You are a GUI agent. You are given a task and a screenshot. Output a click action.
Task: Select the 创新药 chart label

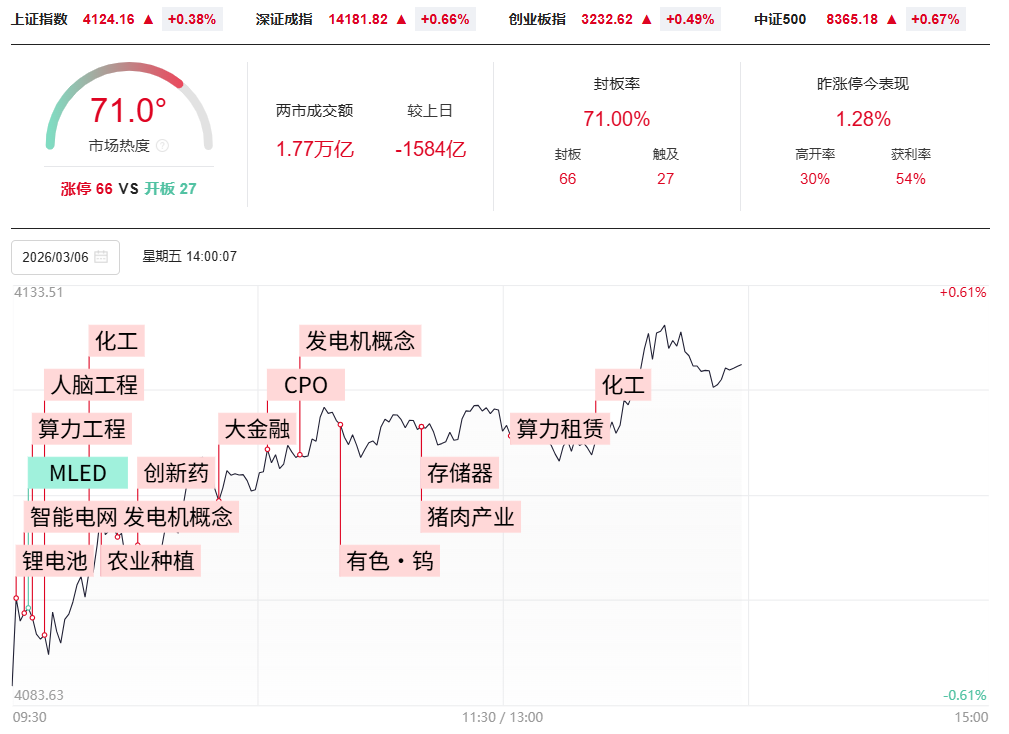coord(176,473)
